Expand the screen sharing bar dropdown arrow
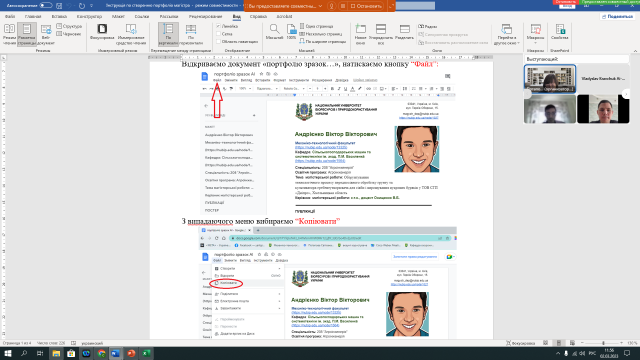Viewport: 640px width, 360px height. pos(320,6)
